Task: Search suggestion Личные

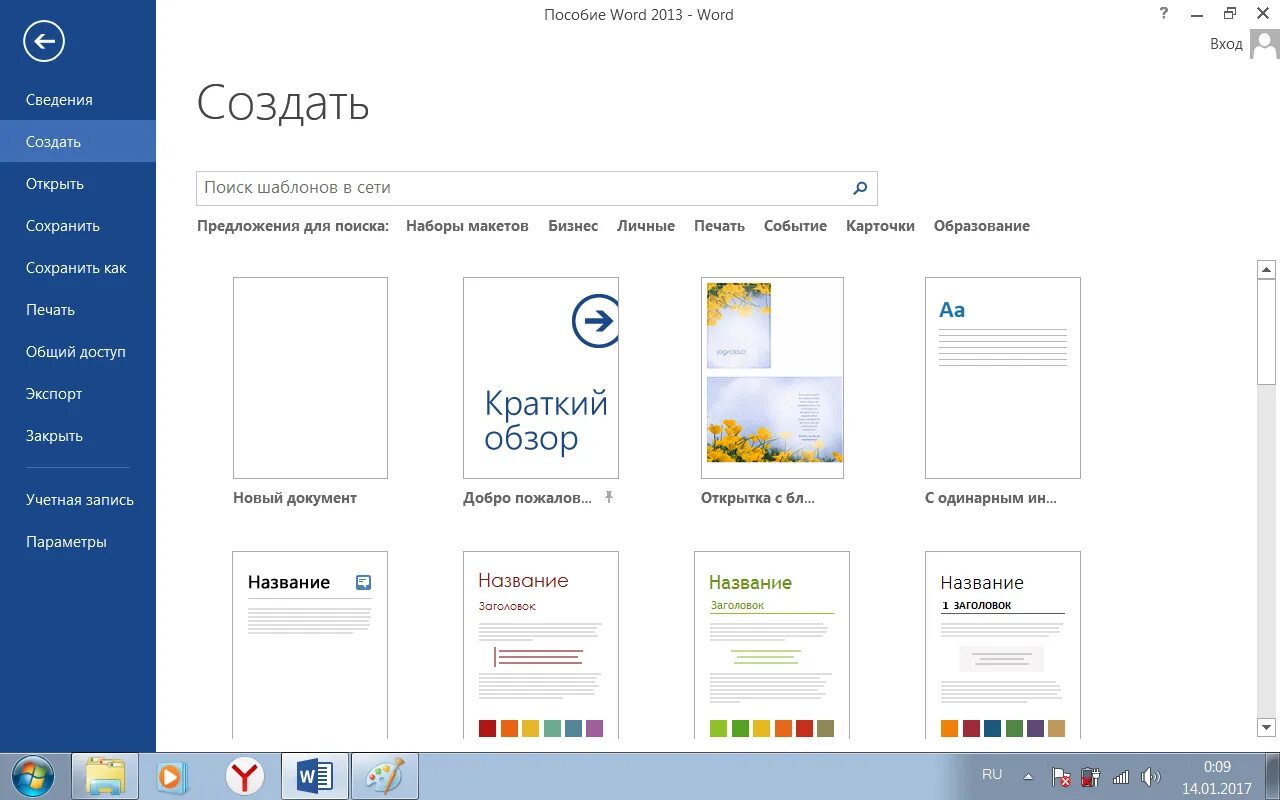Action: point(646,226)
